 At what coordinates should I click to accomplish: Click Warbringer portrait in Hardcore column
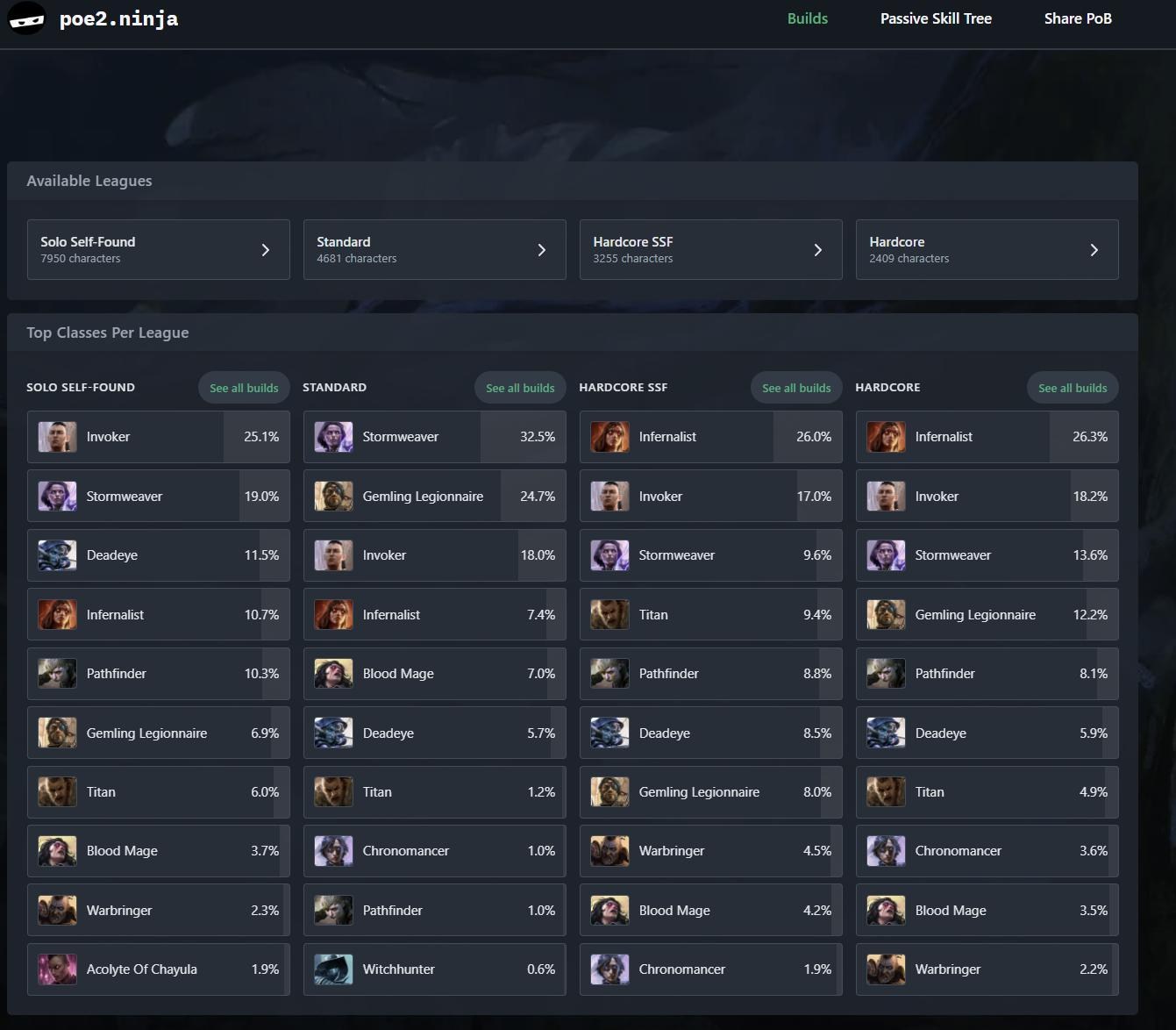(x=886, y=969)
